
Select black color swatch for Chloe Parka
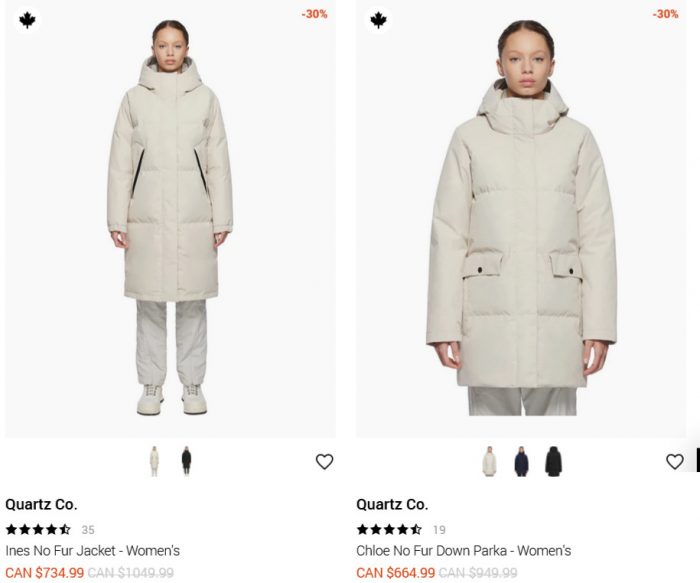pyautogui.click(x=553, y=461)
